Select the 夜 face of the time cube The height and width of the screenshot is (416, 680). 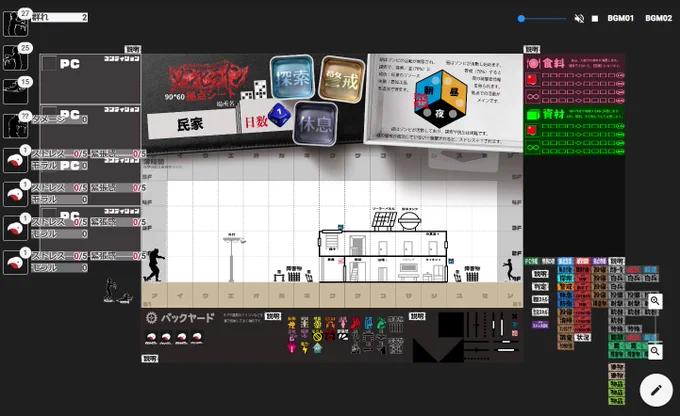coord(440,114)
